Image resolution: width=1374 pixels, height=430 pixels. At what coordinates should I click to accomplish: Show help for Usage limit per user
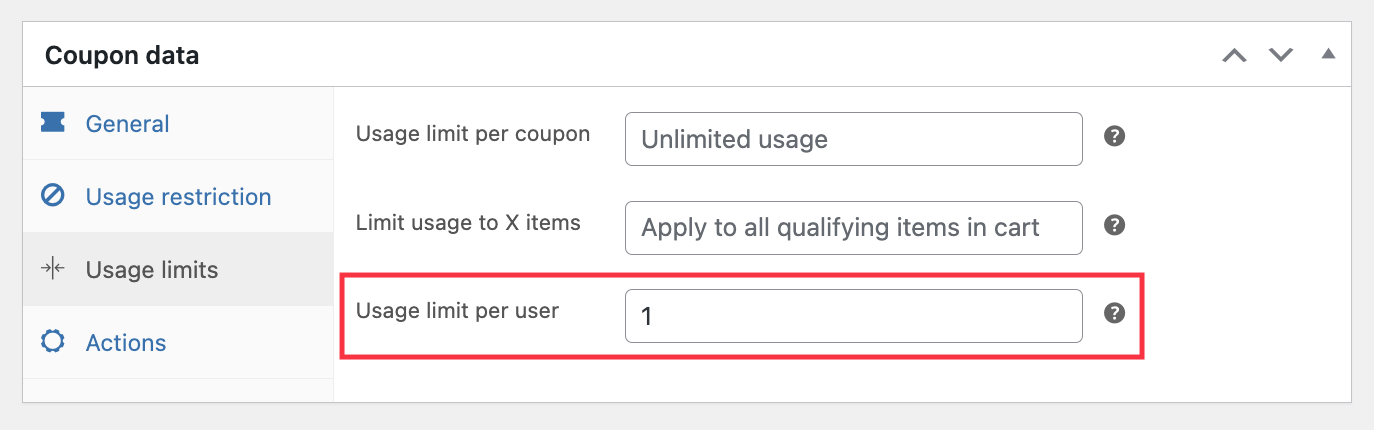[x=1114, y=313]
